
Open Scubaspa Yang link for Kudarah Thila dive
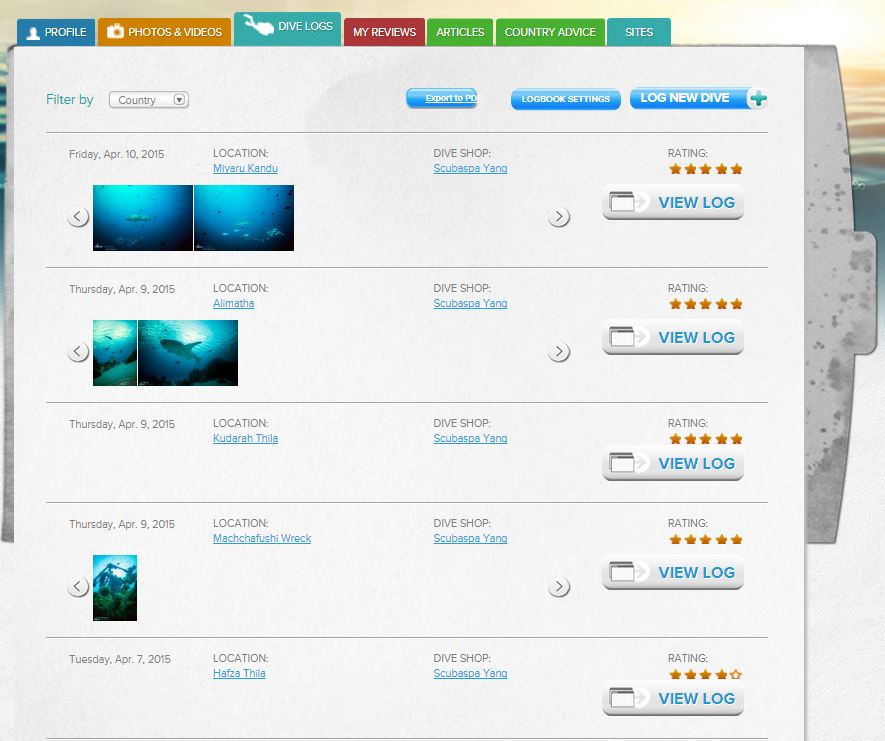point(470,438)
